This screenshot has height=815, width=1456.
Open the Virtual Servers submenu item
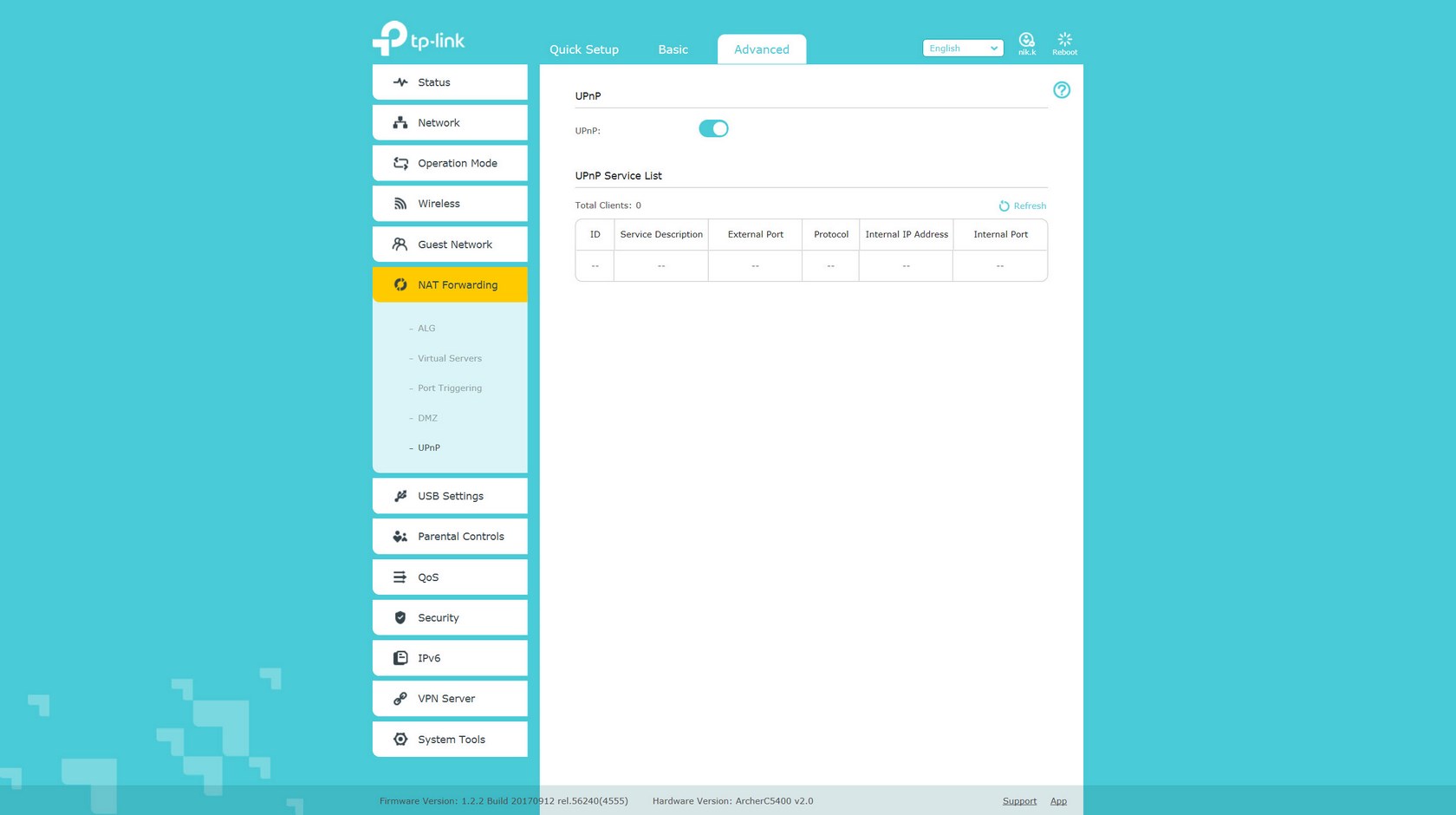(x=449, y=358)
